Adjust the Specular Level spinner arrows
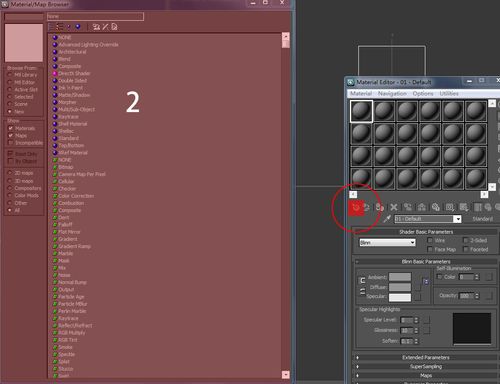This screenshot has height=384, width=500. point(416,320)
